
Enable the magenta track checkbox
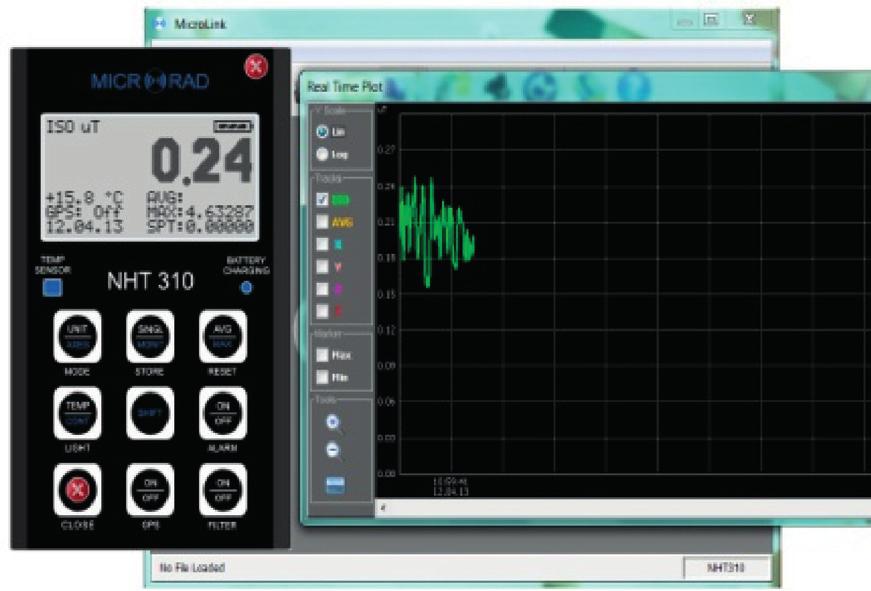322,289
